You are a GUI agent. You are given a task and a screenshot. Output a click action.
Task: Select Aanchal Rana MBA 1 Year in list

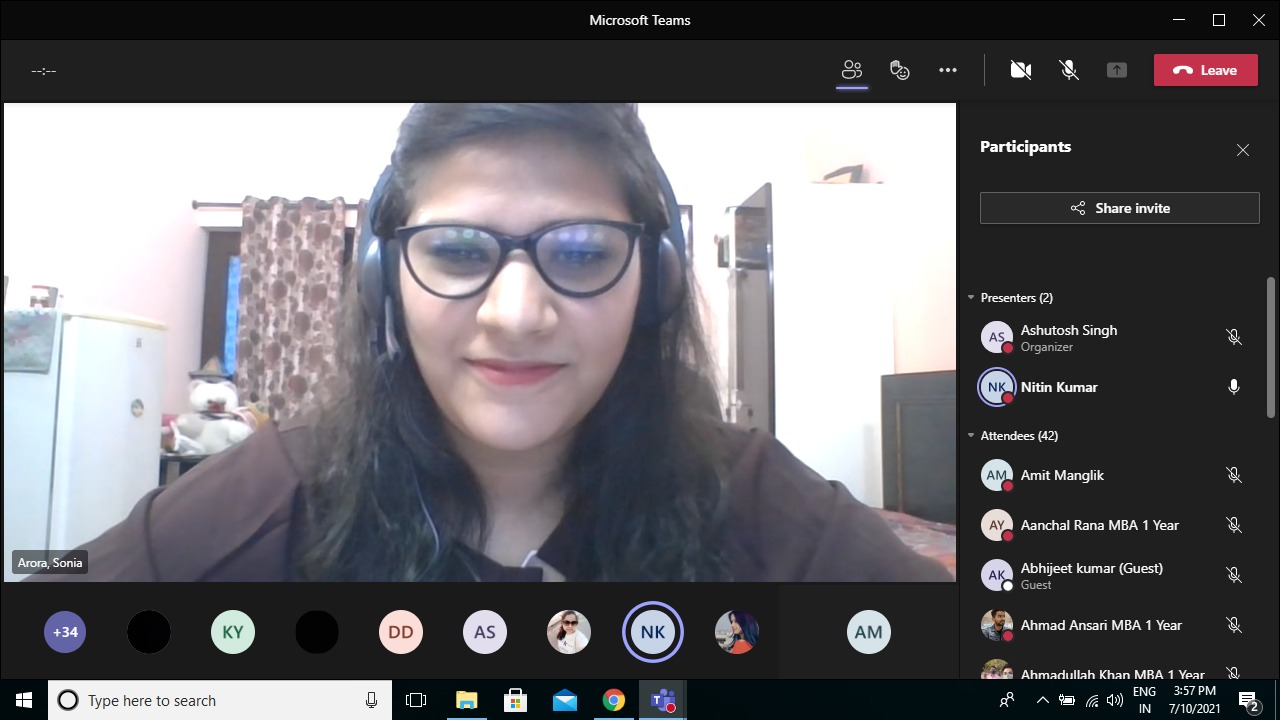click(x=1099, y=525)
